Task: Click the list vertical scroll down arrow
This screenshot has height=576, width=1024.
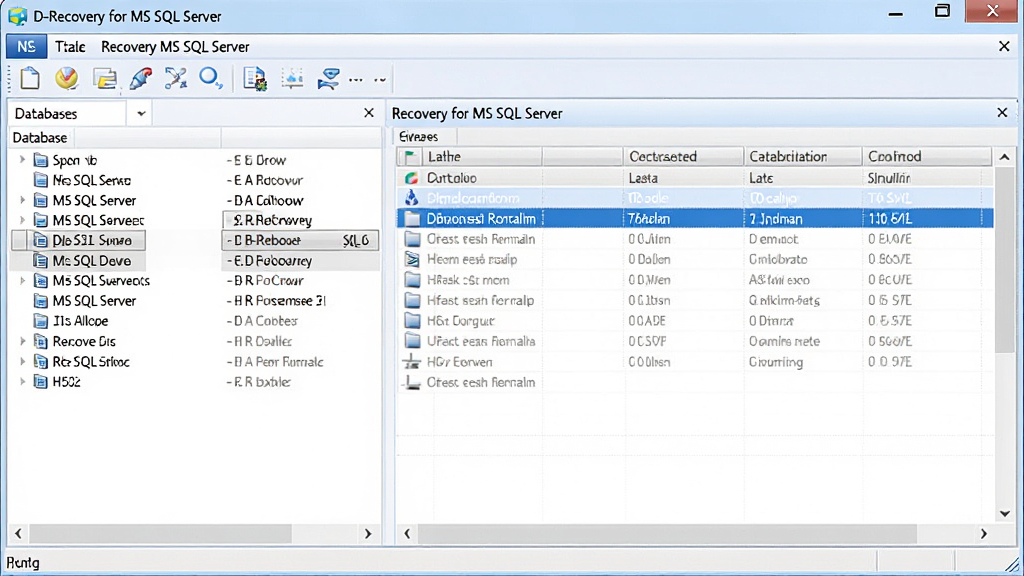Action: (1005, 513)
